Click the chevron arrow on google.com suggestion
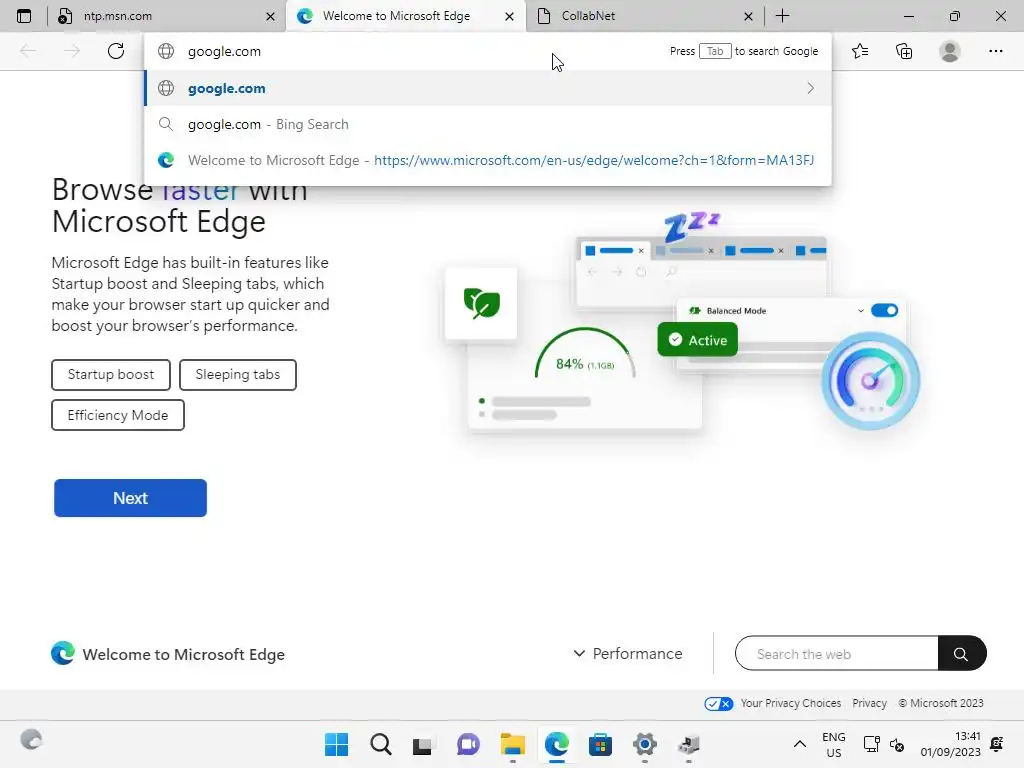Image resolution: width=1024 pixels, height=768 pixels. point(810,88)
